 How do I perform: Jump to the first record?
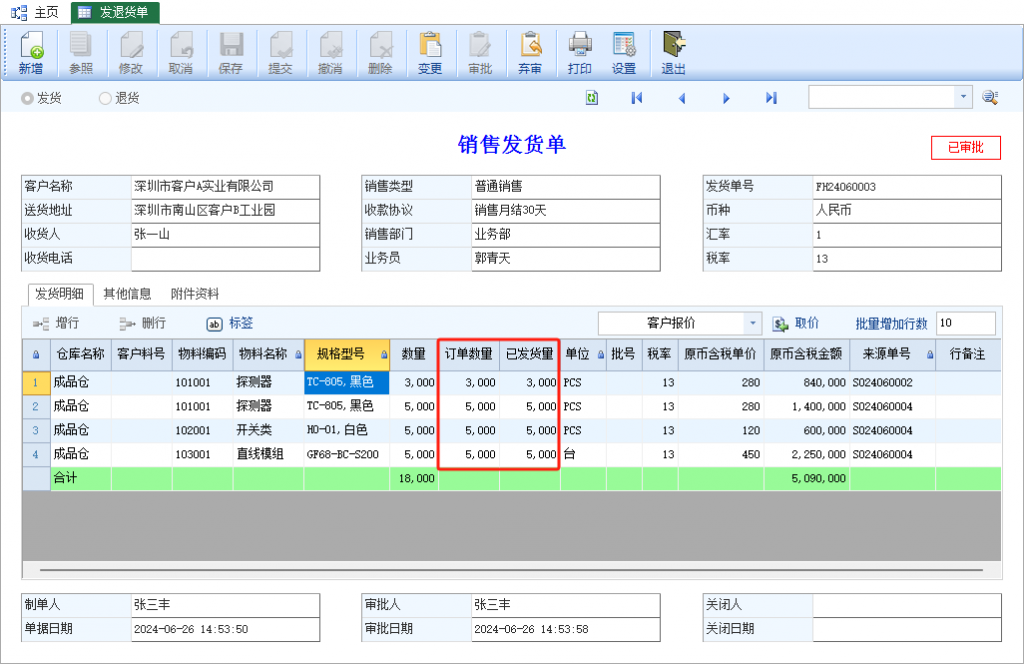[636, 98]
